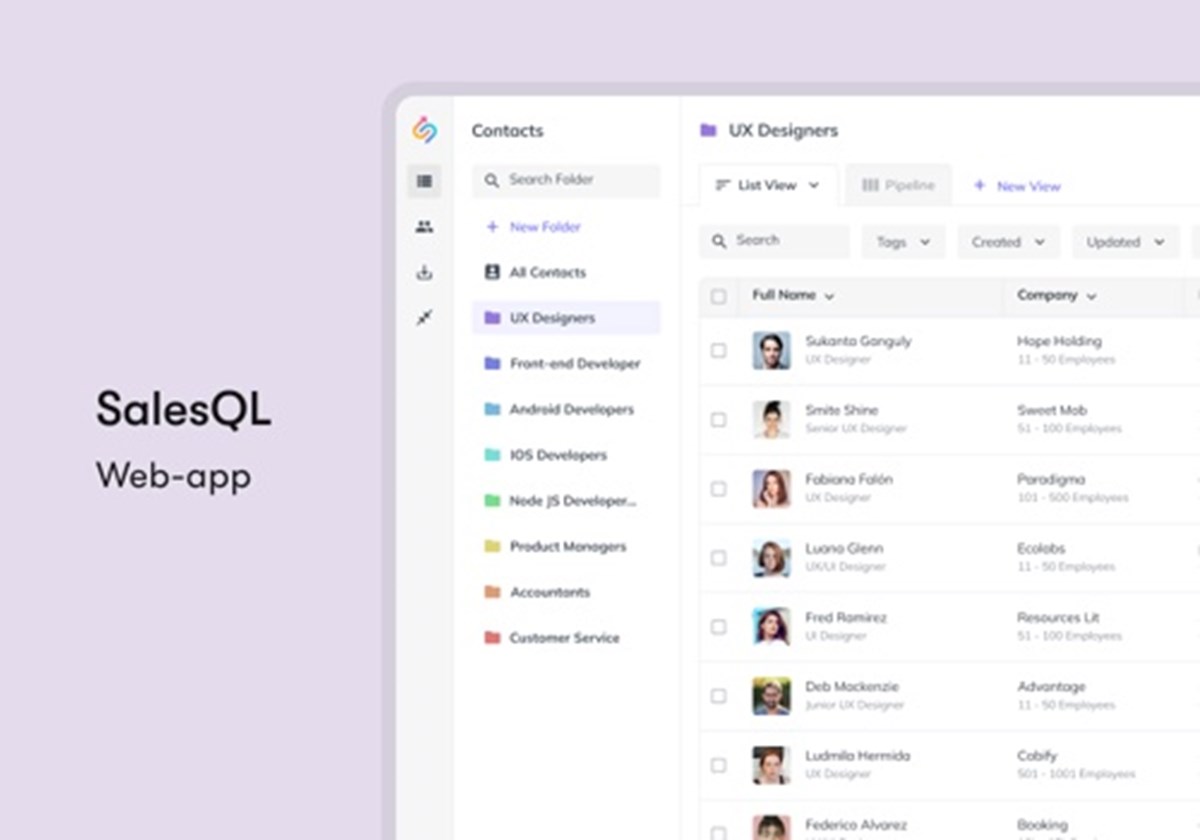This screenshot has height=840, width=1200.
Task: Focus the contacts Search input field
Action: coord(774,241)
